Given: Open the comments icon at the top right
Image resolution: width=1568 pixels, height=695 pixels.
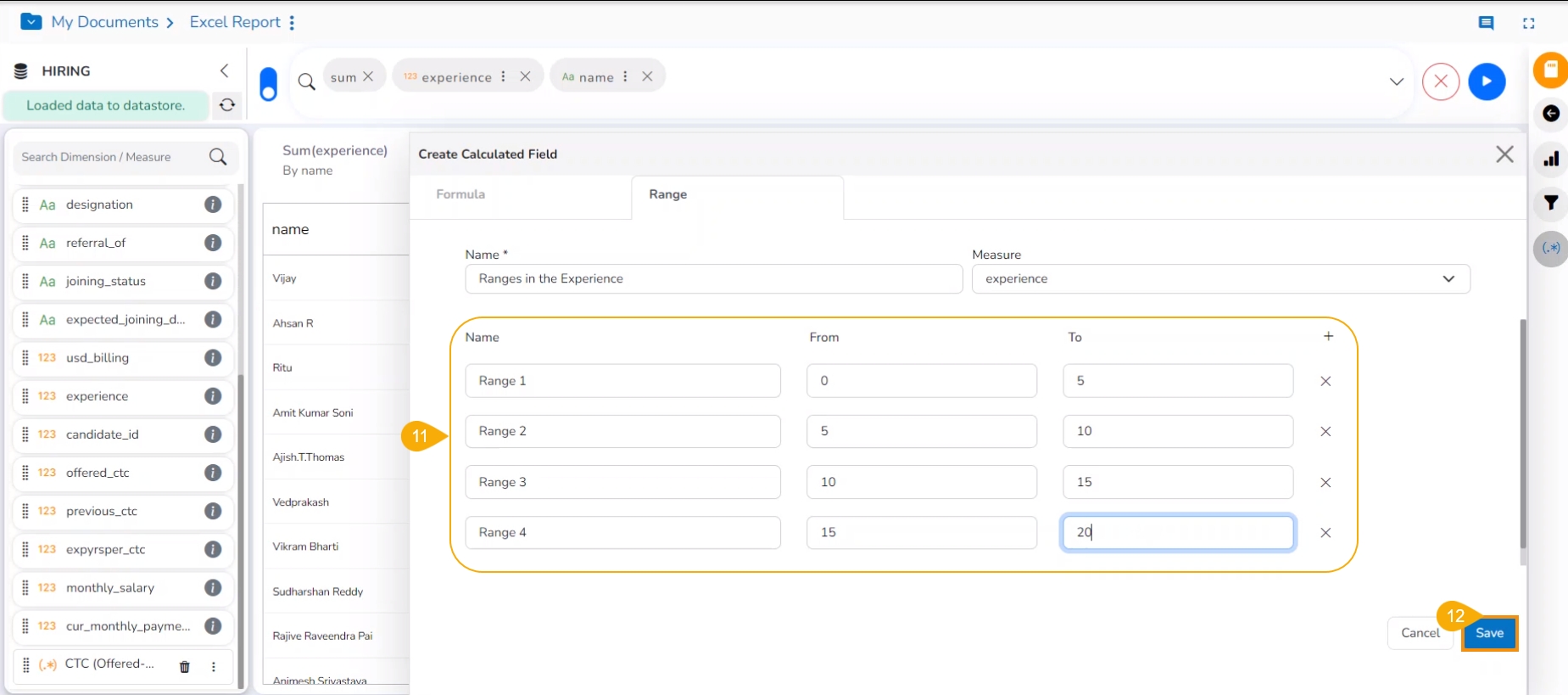Looking at the screenshot, I should [1486, 23].
